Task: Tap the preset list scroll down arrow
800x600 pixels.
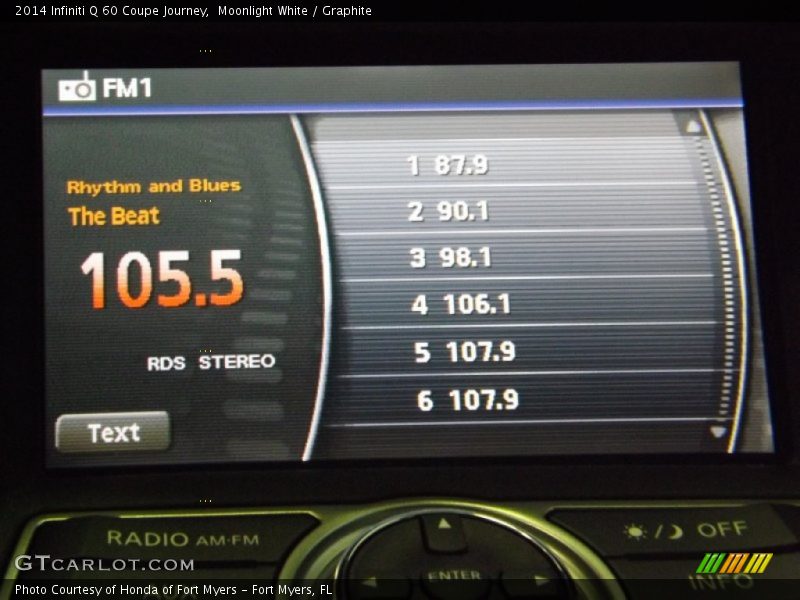Action: pos(718,433)
